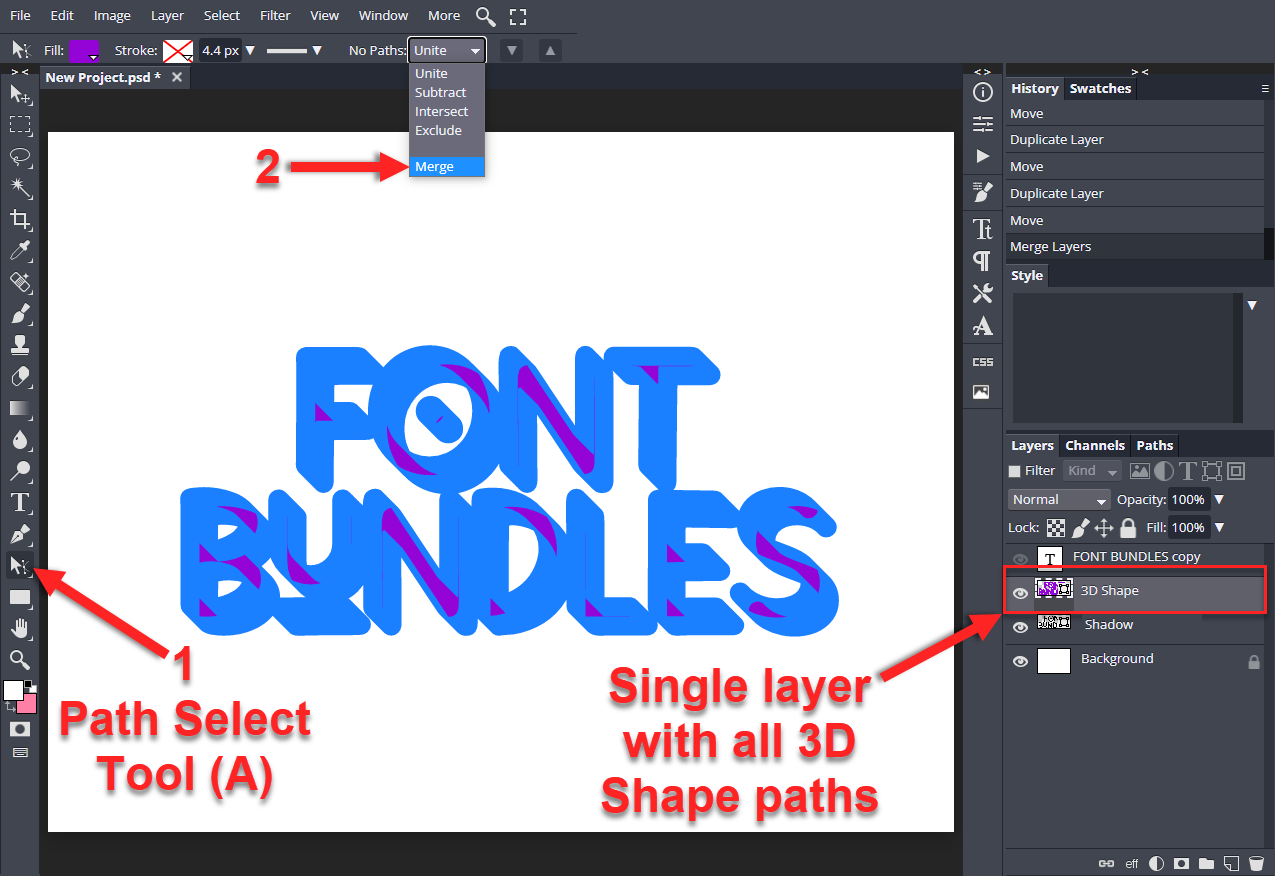The height and width of the screenshot is (876, 1275).
Task: Open the Properties sliders panel icon
Action: pos(983,124)
